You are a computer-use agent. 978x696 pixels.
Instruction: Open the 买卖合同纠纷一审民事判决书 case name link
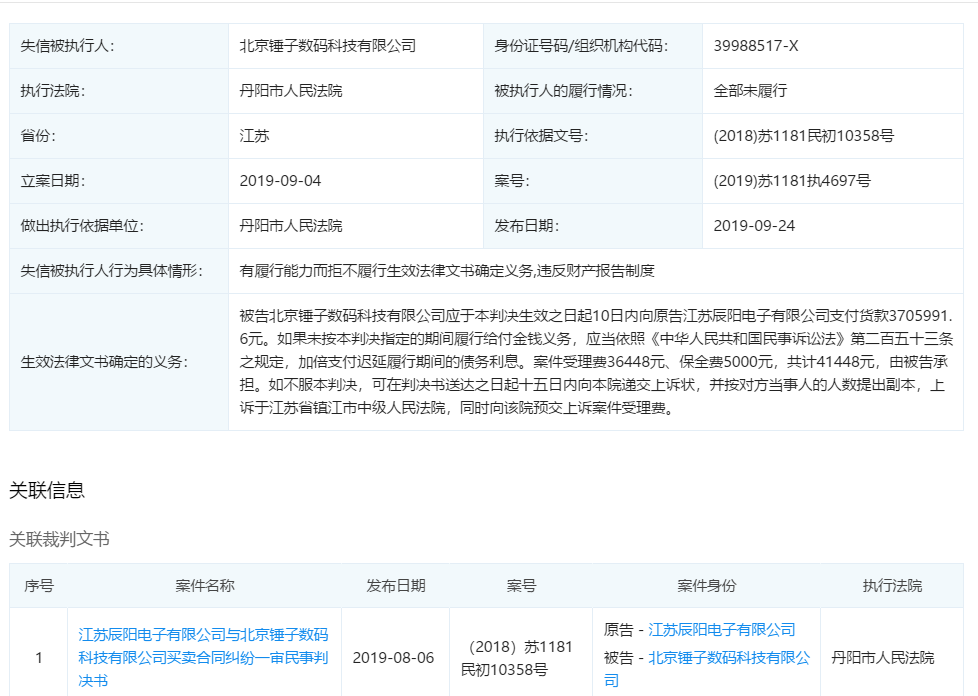(x=203, y=657)
